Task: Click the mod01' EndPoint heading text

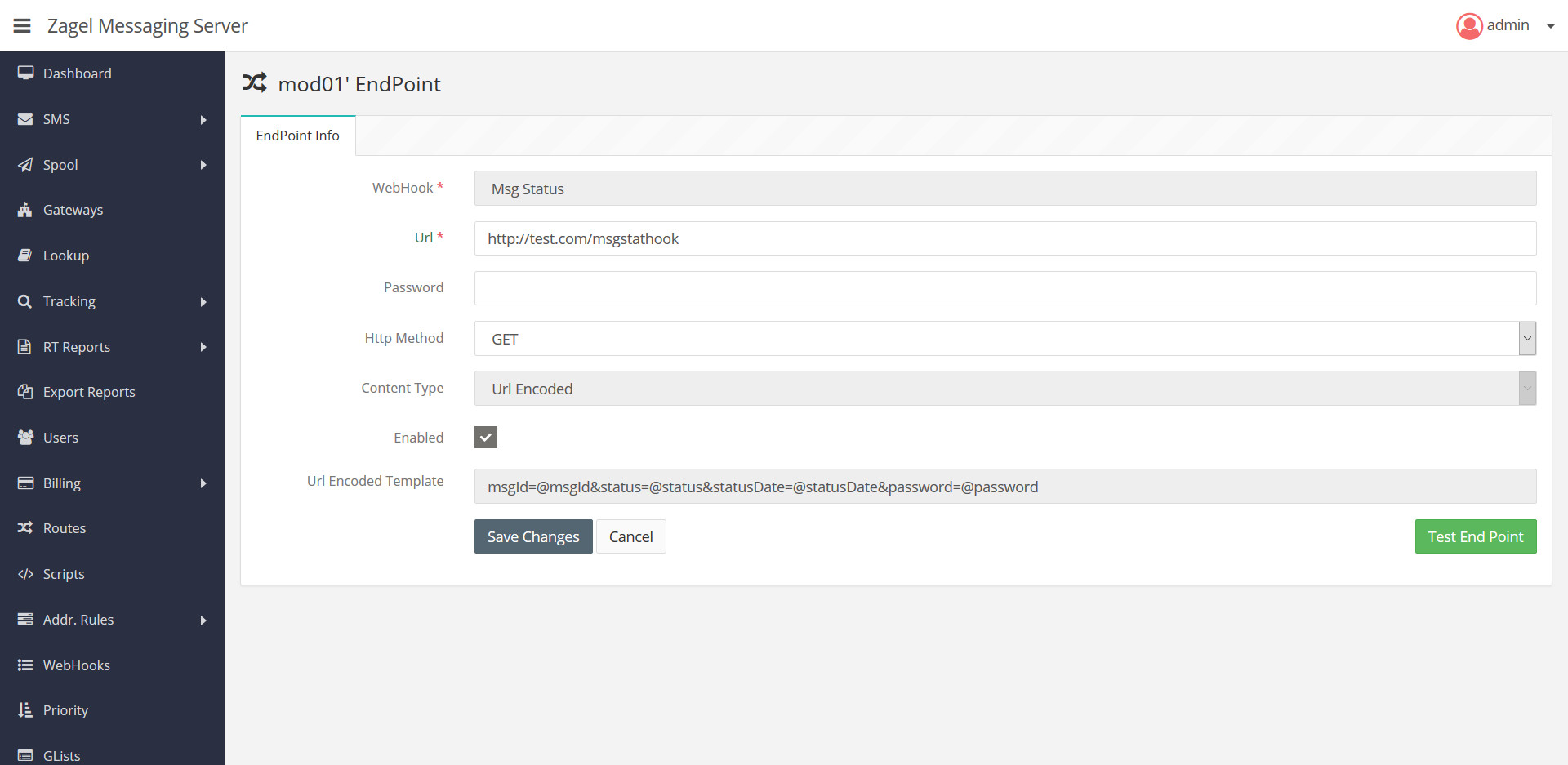Action: tap(359, 84)
